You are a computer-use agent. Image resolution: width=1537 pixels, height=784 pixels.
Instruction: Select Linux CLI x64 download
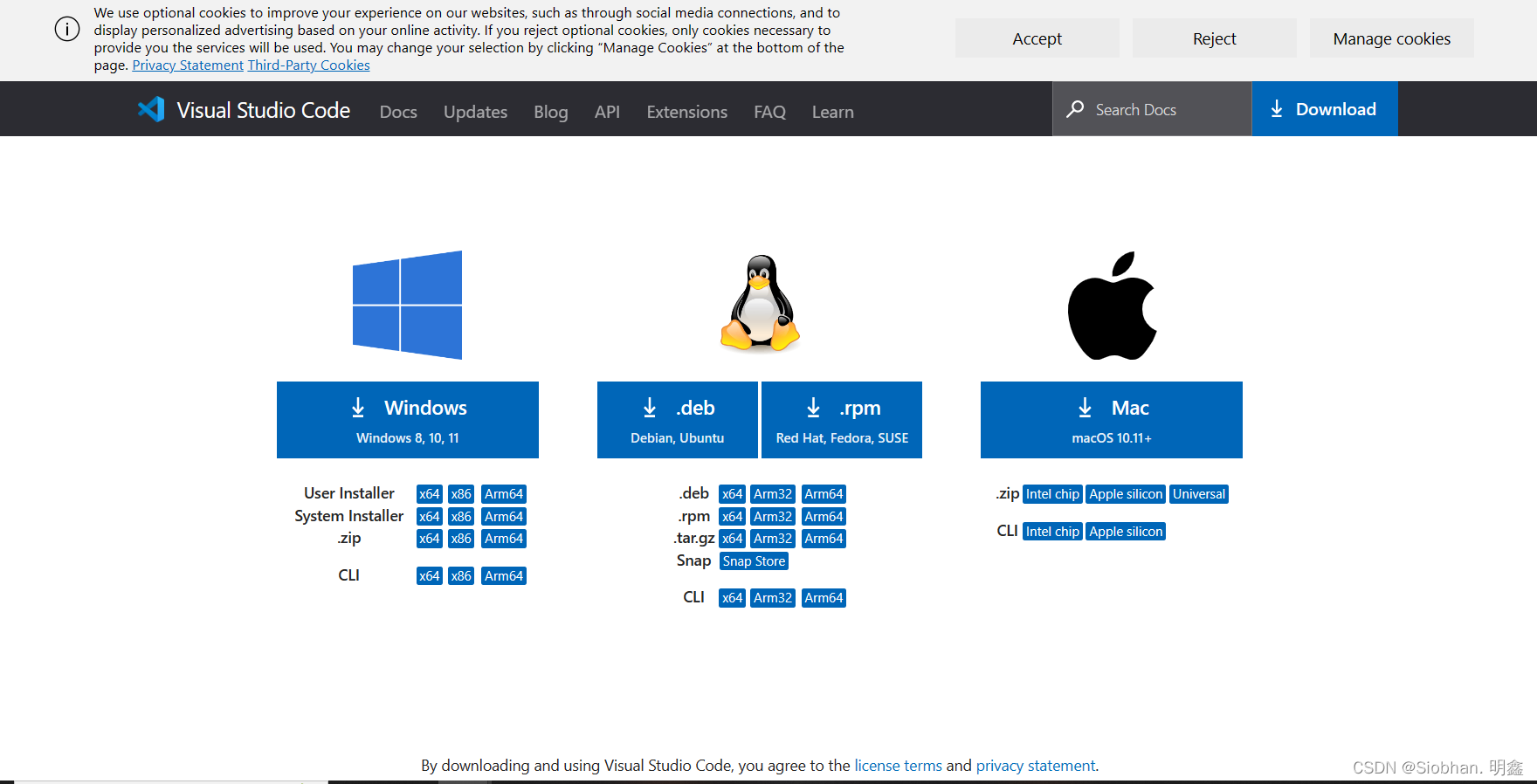click(x=733, y=598)
